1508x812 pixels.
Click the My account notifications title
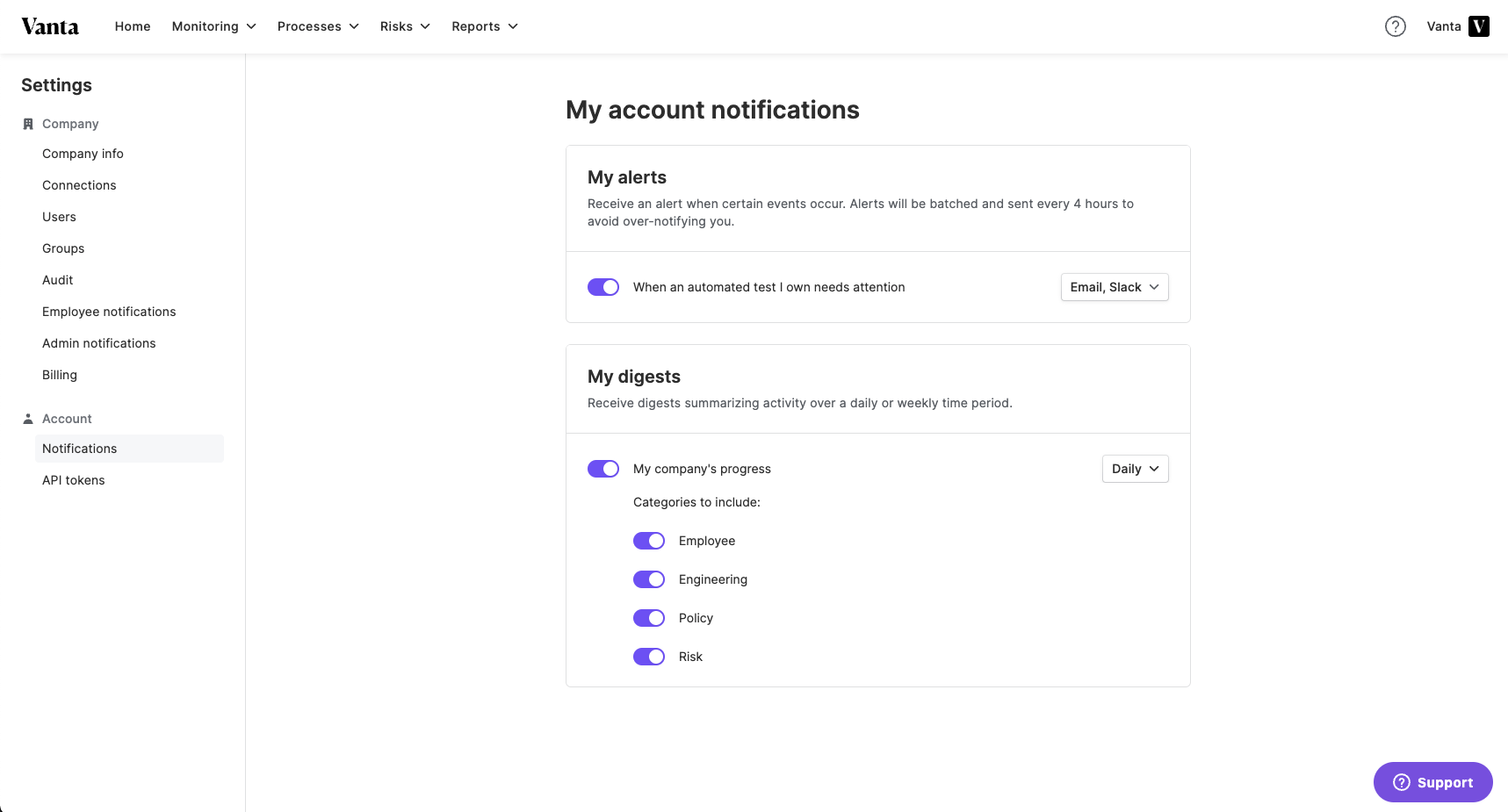click(712, 110)
